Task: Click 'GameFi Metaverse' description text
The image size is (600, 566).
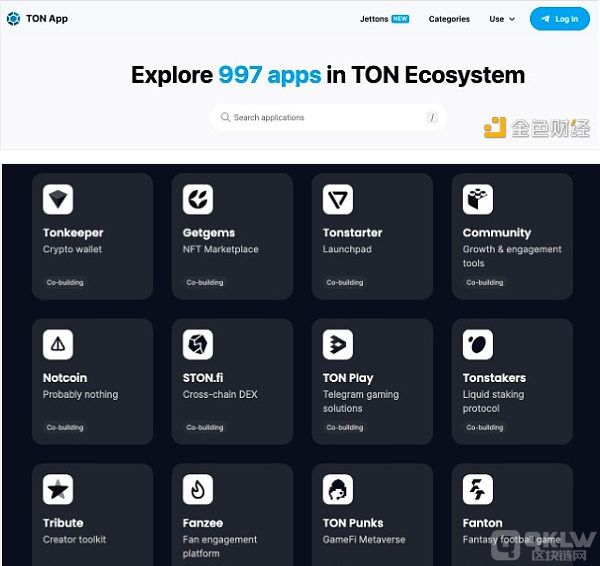Action: 364,539
